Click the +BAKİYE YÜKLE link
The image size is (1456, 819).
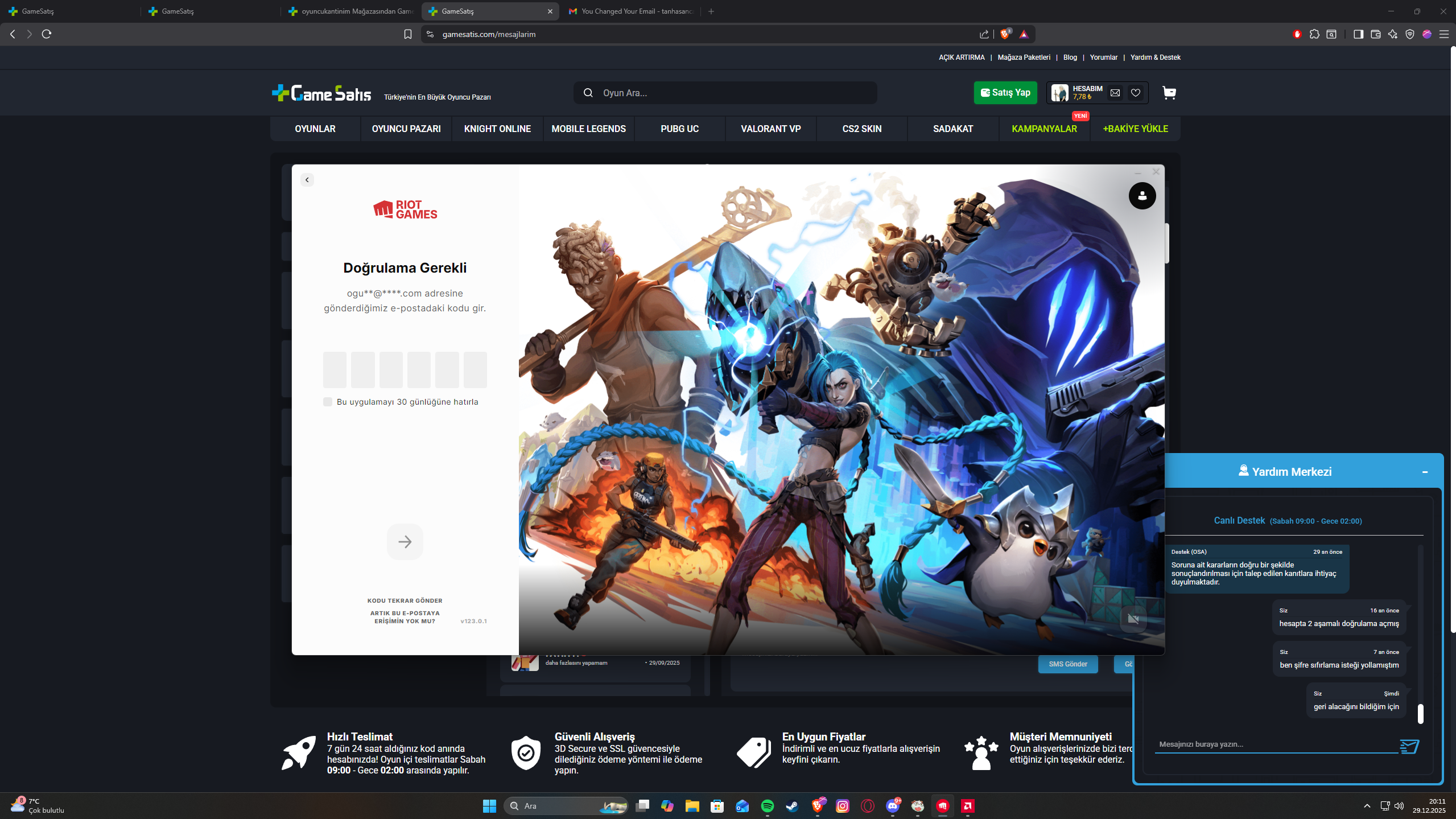(x=1135, y=129)
